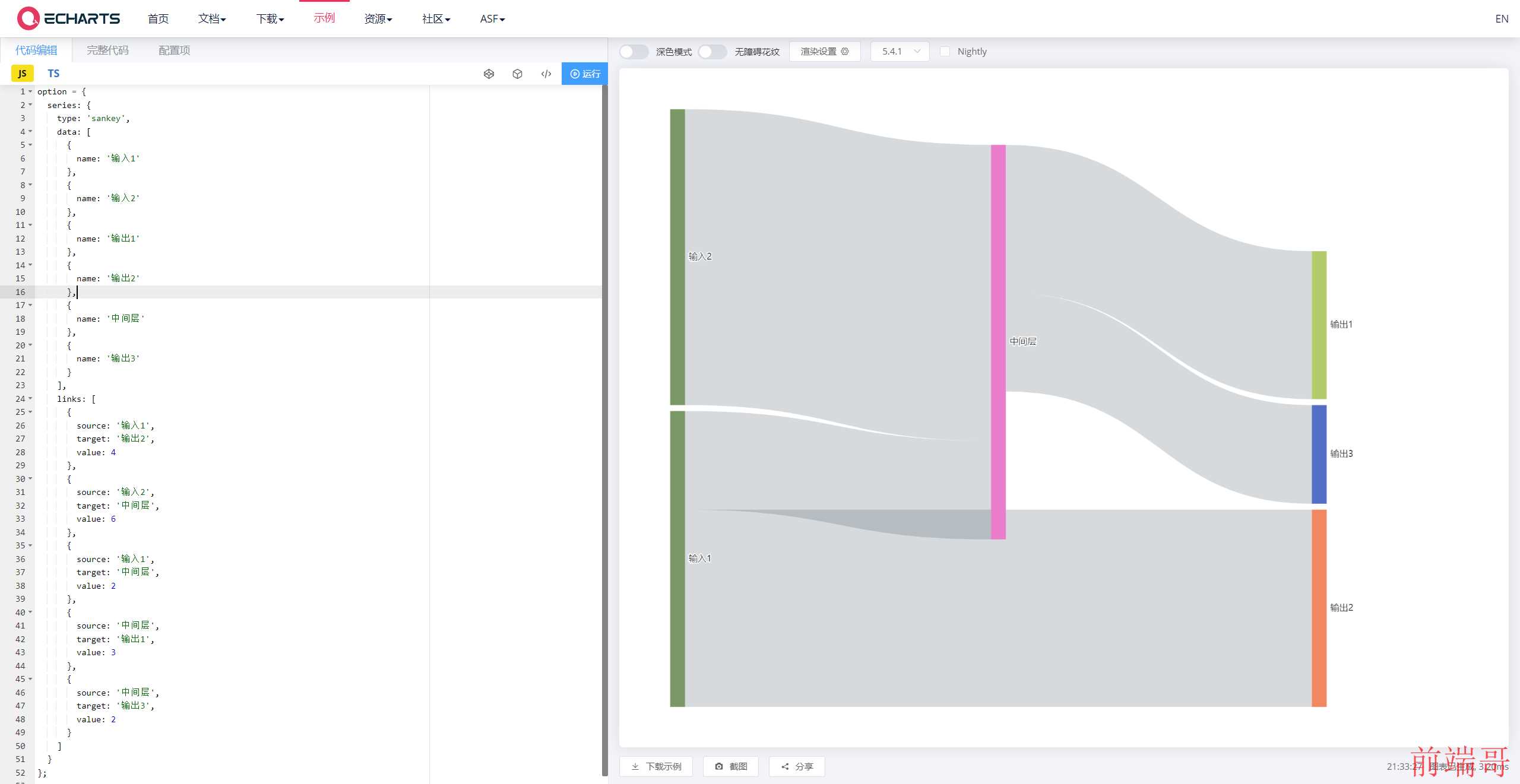Click value: 3 in code
The height and width of the screenshot is (784, 1520).
[x=96, y=652]
